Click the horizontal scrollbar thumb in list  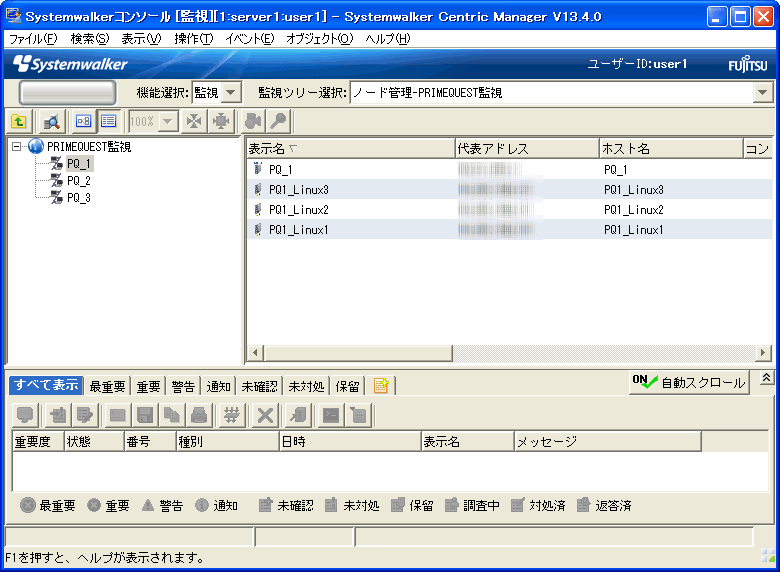click(x=358, y=353)
